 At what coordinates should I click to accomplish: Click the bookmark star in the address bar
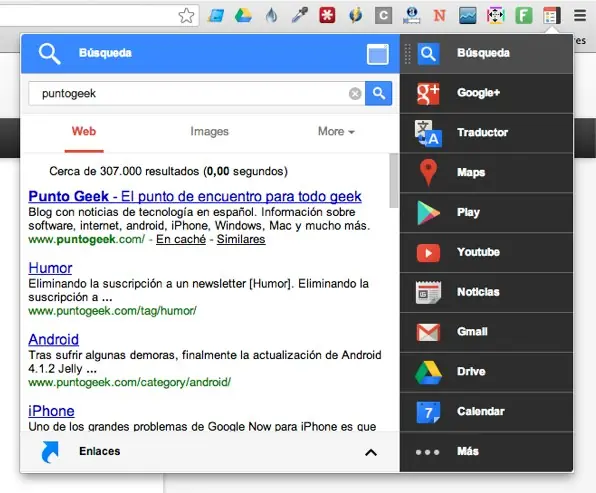(186, 16)
